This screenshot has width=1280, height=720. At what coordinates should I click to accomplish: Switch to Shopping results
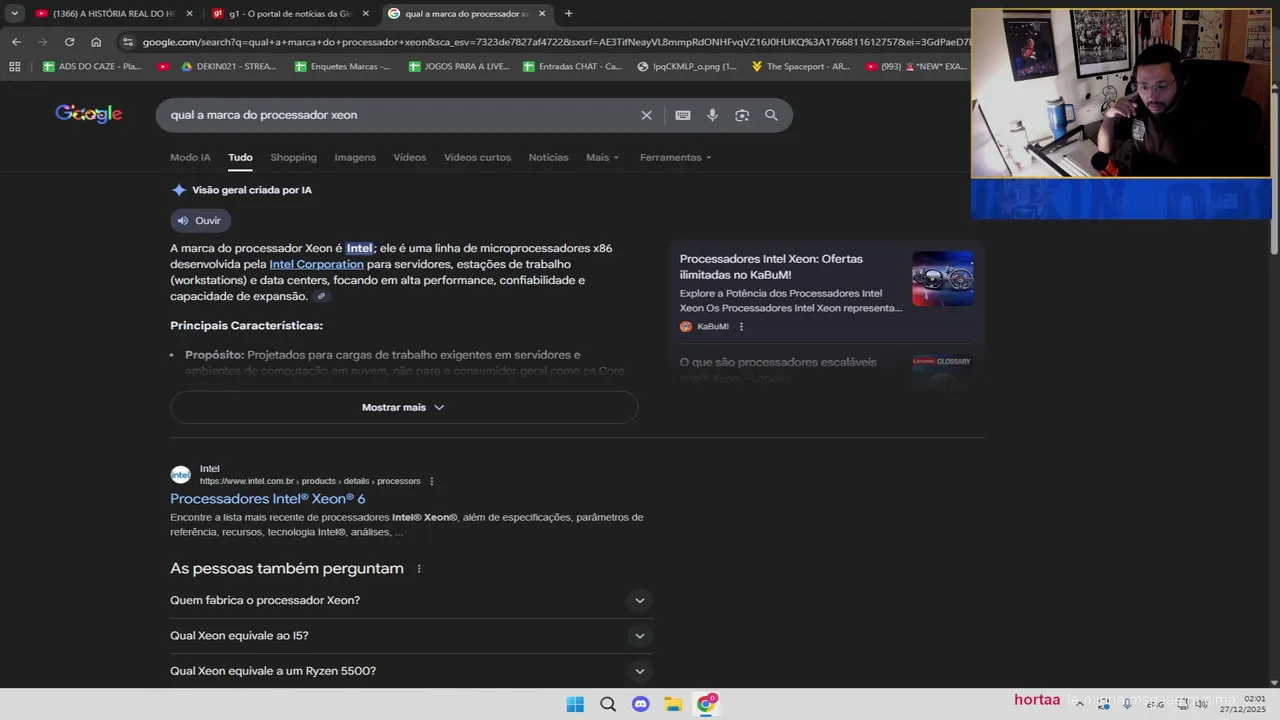click(x=293, y=157)
